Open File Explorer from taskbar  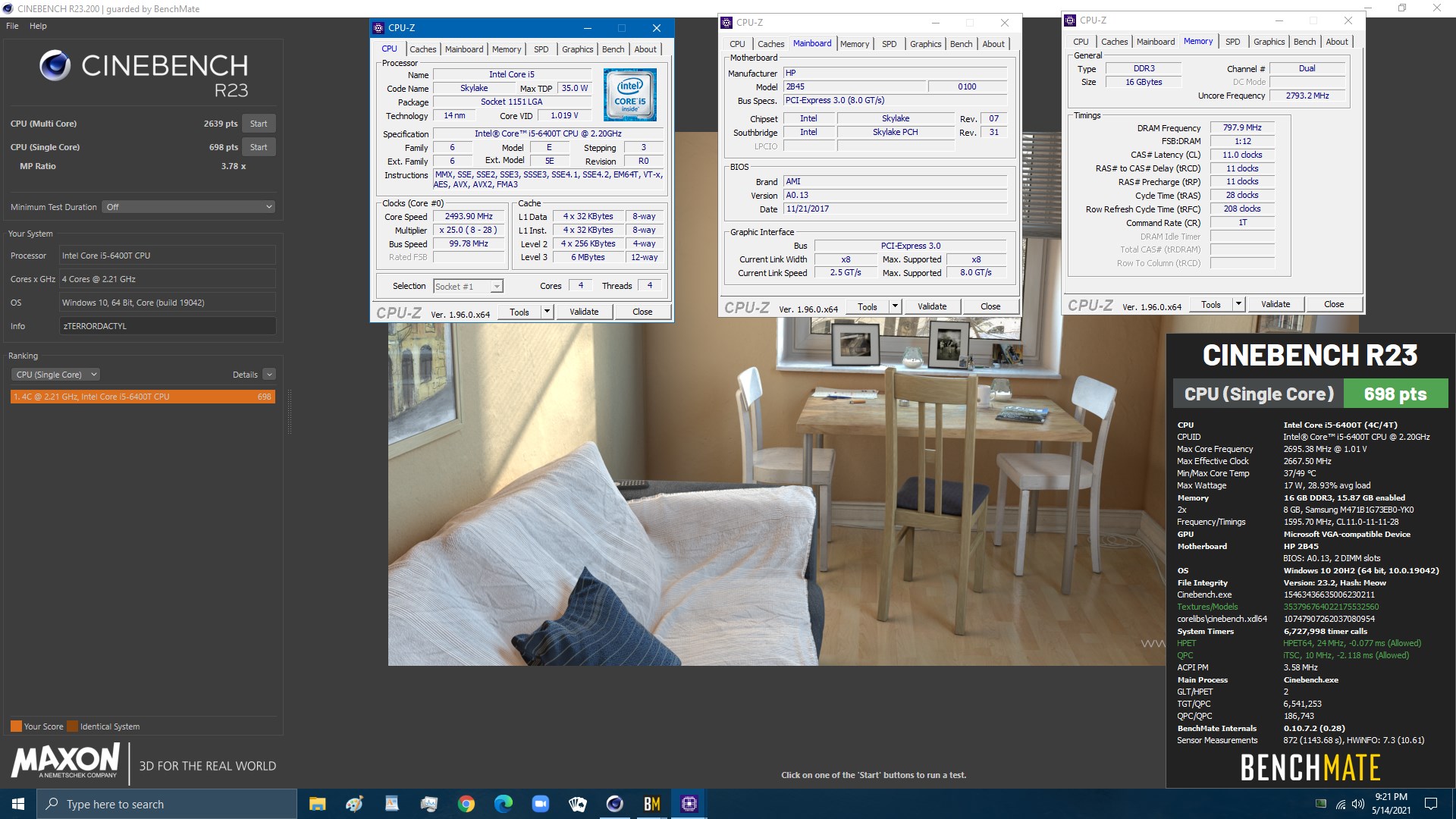click(x=318, y=804)
